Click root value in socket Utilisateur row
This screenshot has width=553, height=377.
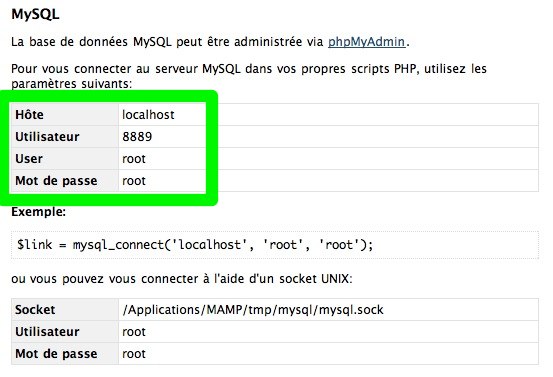coord(134,332)
